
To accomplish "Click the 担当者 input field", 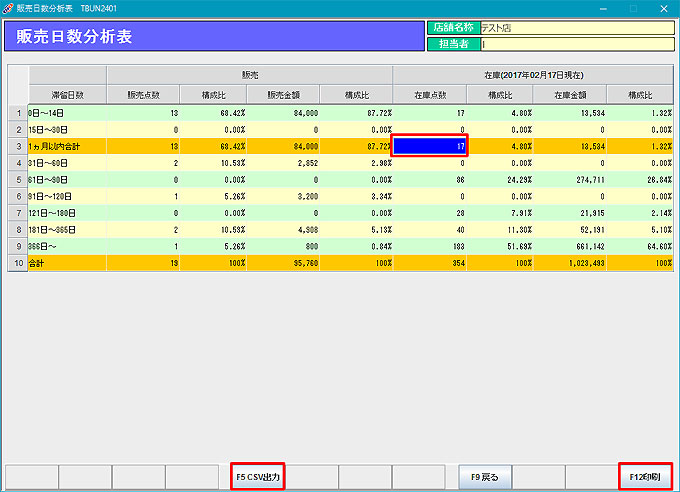I will point(575,44).
